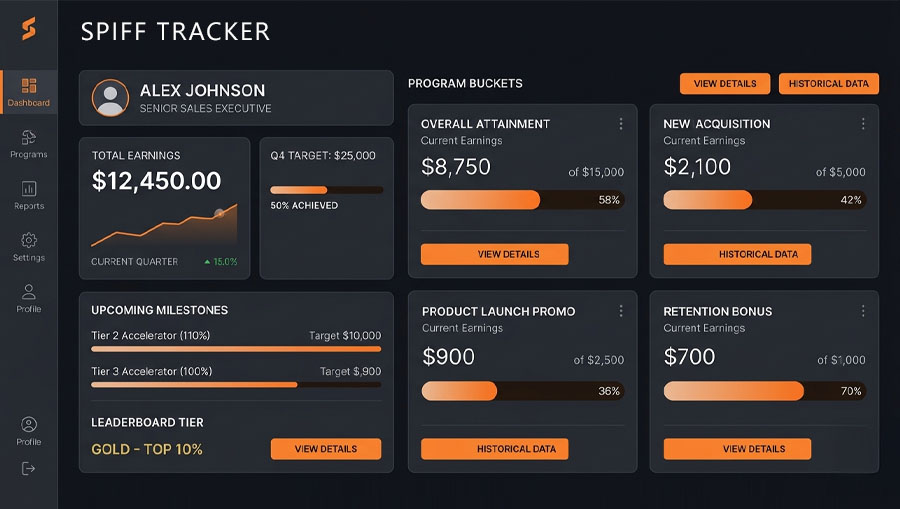Click Product Launch Promo 36% progress bar

(x=523, y=391)
